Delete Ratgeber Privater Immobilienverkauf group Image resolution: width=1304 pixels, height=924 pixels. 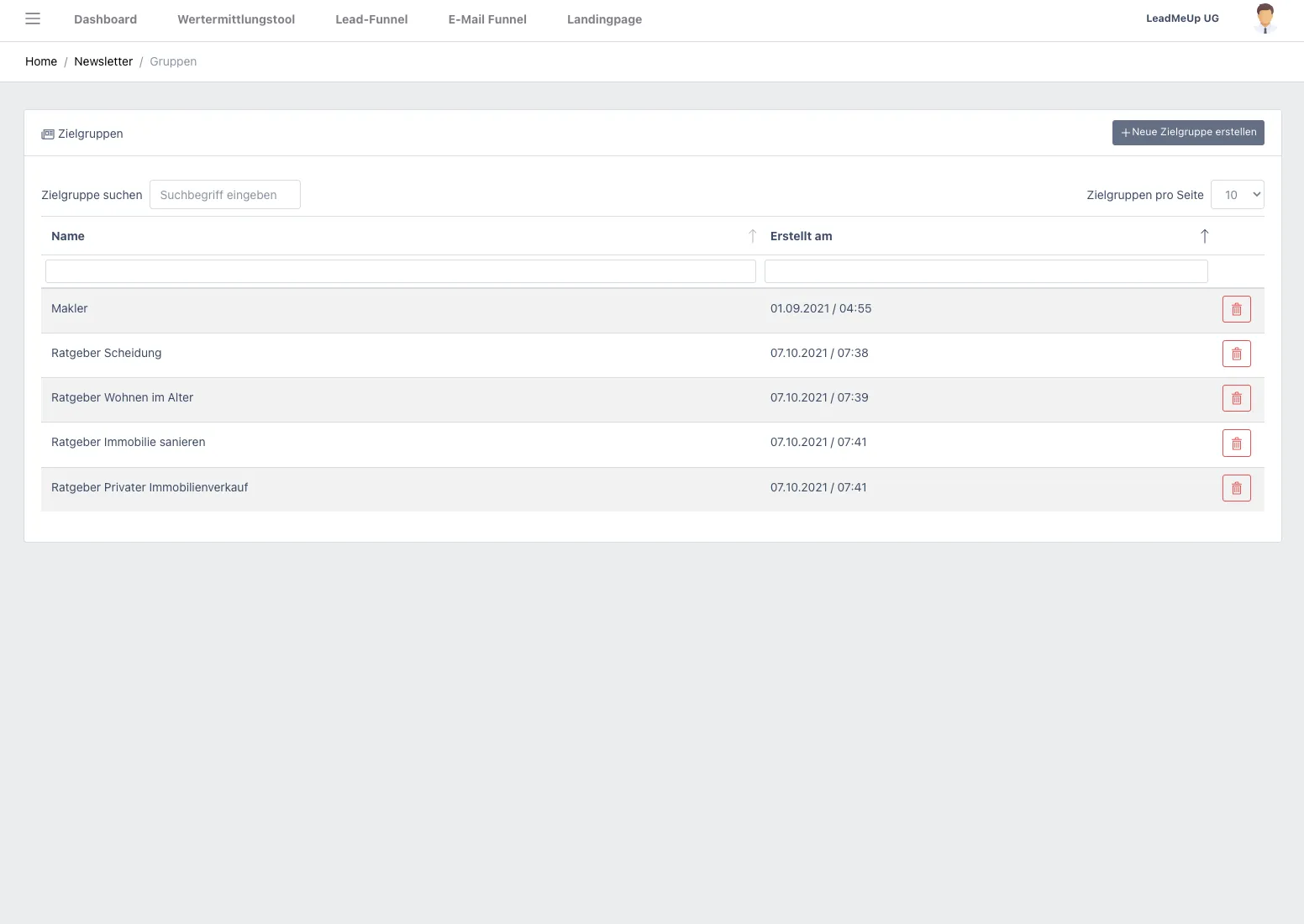[x=1236, y=488]
